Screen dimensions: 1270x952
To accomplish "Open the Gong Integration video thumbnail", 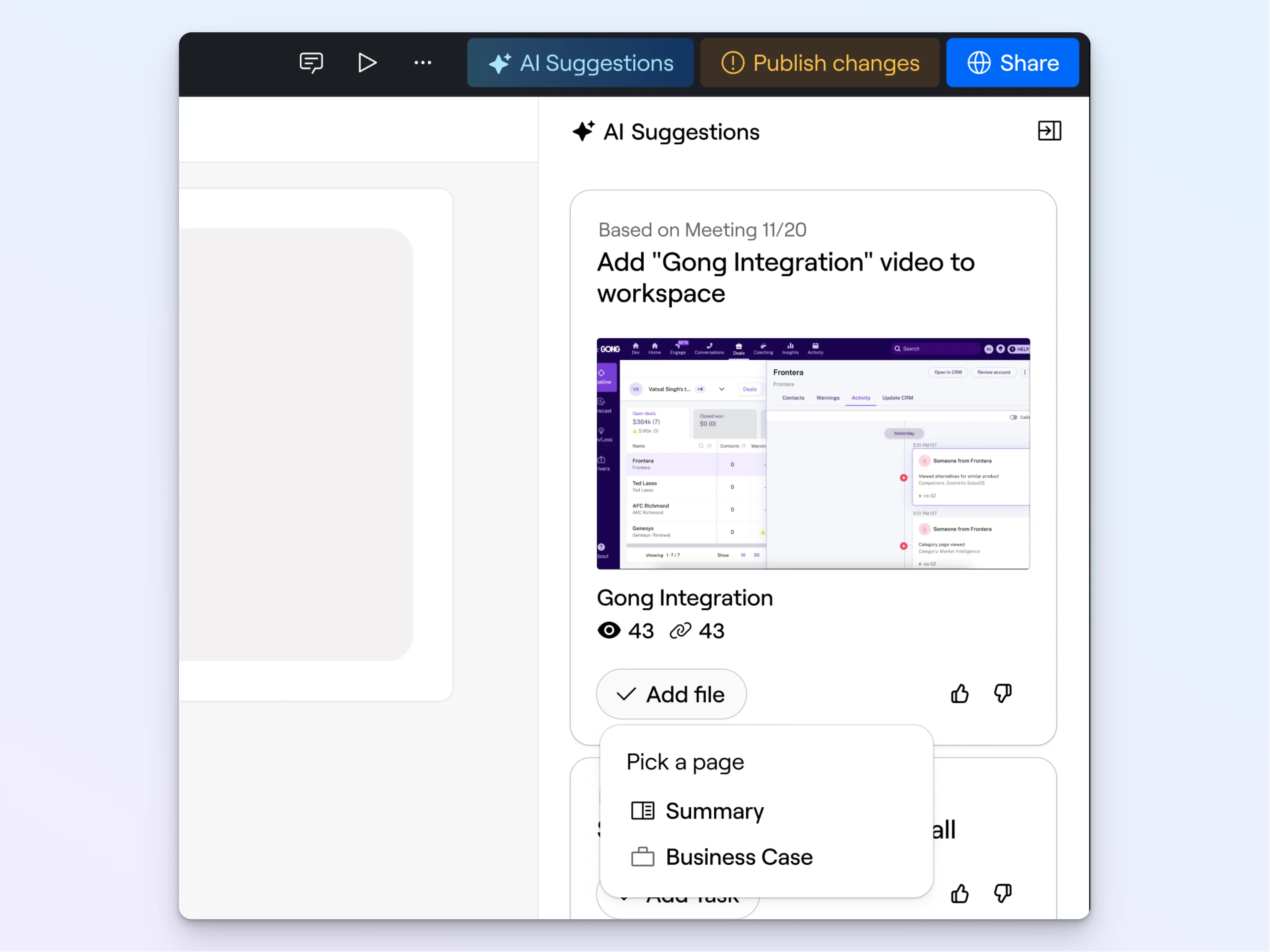I will pos(812,453).
